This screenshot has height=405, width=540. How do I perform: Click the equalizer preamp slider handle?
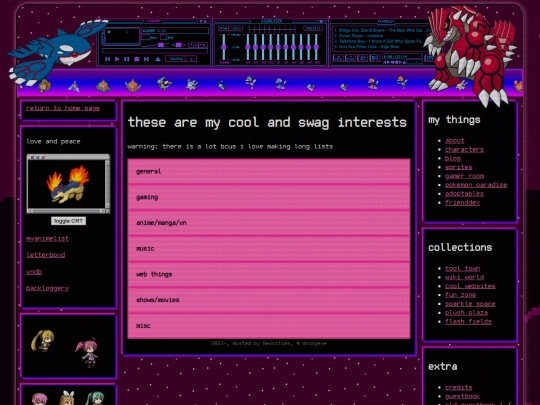pos(224,47)
